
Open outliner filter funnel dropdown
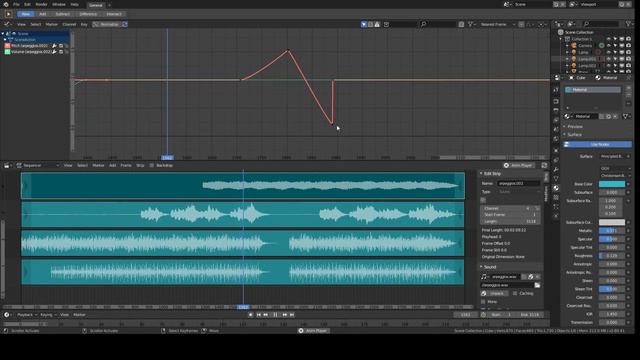pyautogui.click(x=629, y=24)
